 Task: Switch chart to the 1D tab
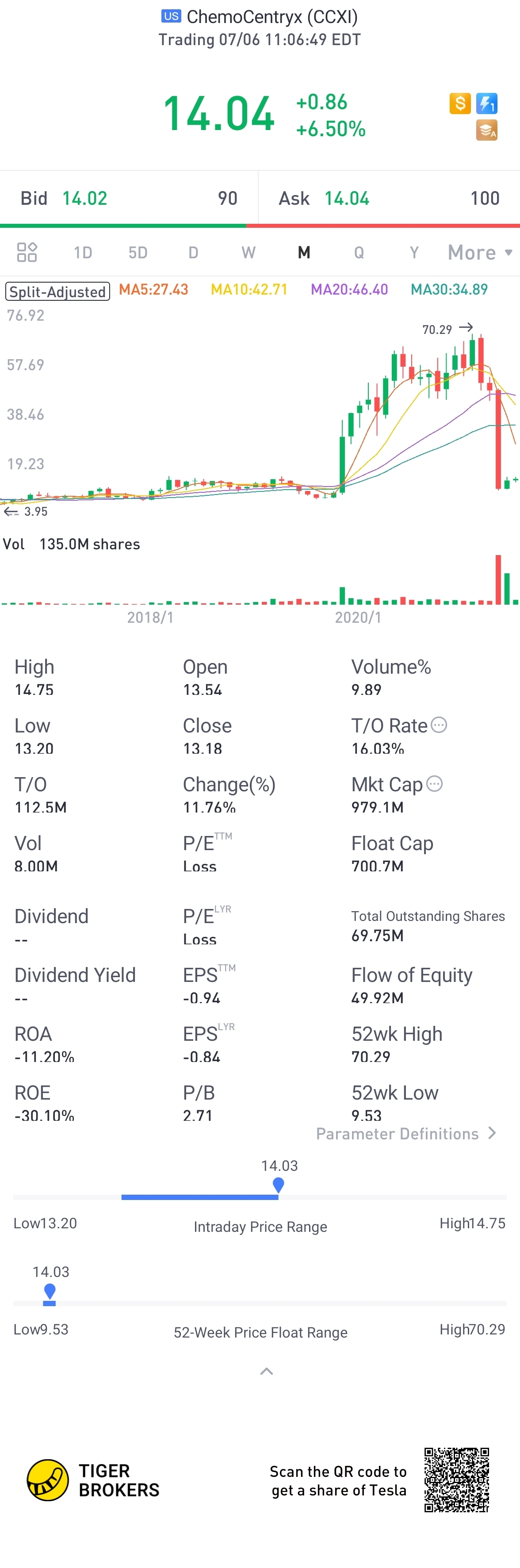click(x=83, y=252)
